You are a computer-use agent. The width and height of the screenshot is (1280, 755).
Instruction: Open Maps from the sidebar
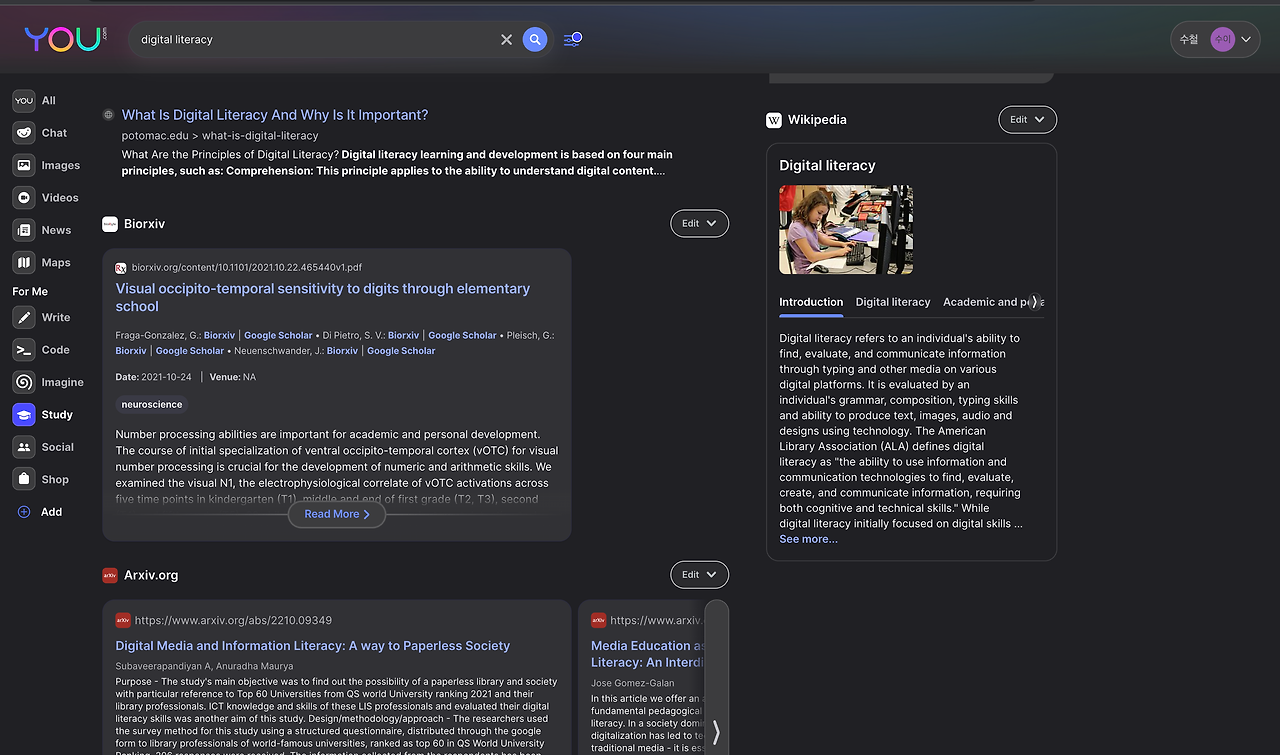click(42, 263)
